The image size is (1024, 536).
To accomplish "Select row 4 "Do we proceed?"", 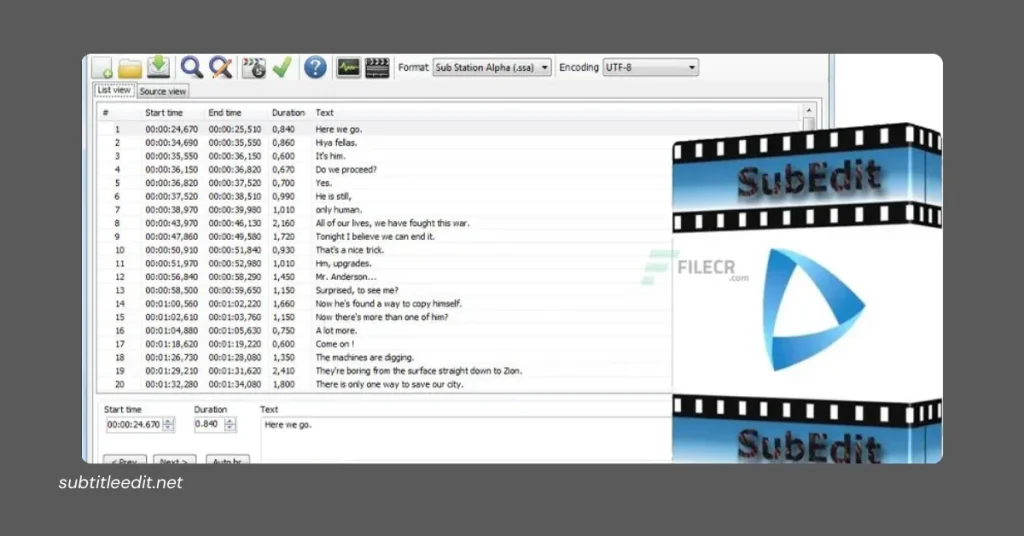I will point(385,169).
